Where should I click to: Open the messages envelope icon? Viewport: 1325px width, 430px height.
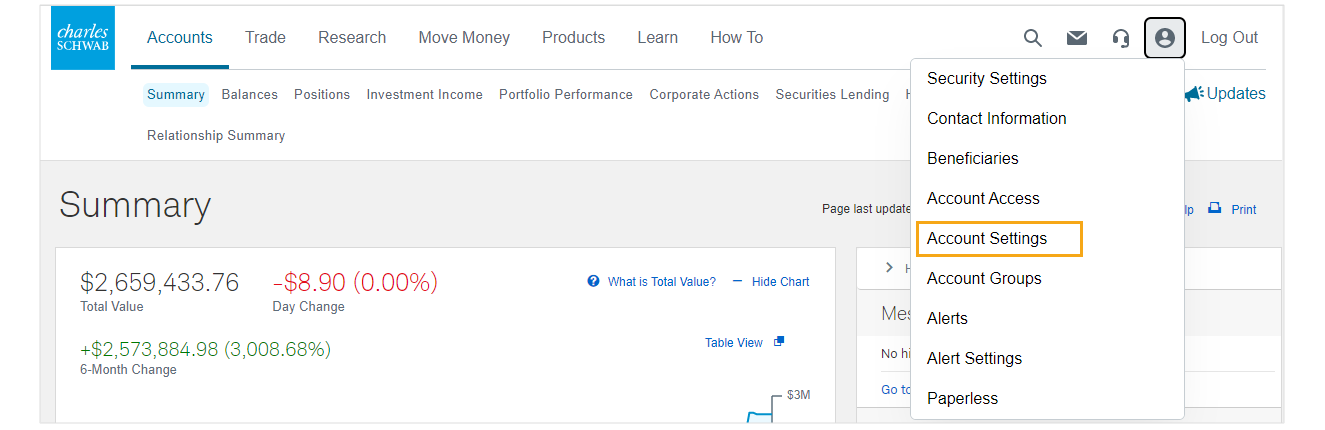[x=1077, y=38]
